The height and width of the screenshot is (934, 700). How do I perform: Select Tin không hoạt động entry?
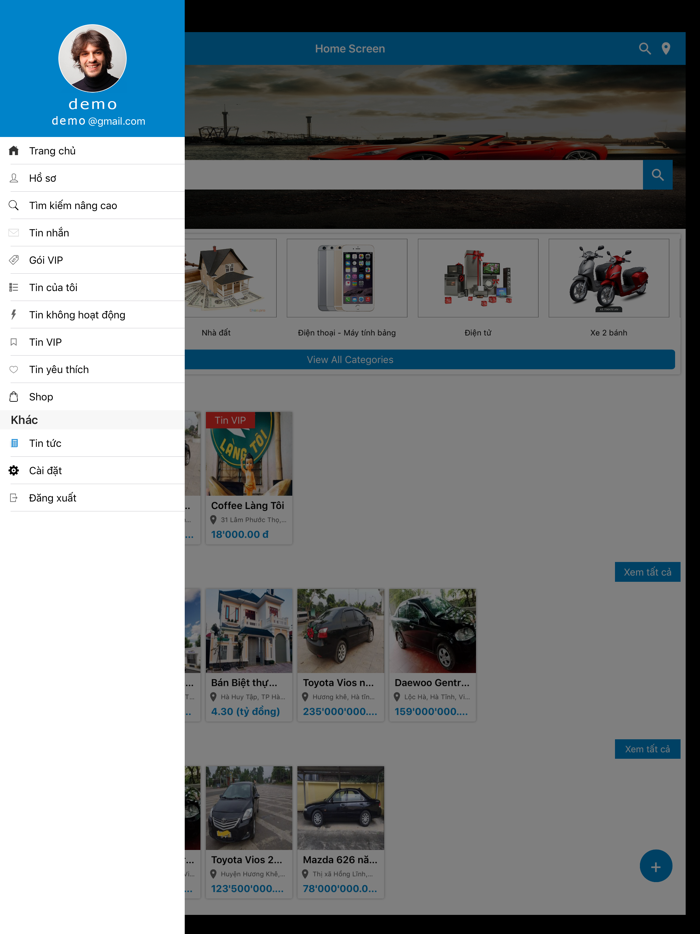pos(92,315)
